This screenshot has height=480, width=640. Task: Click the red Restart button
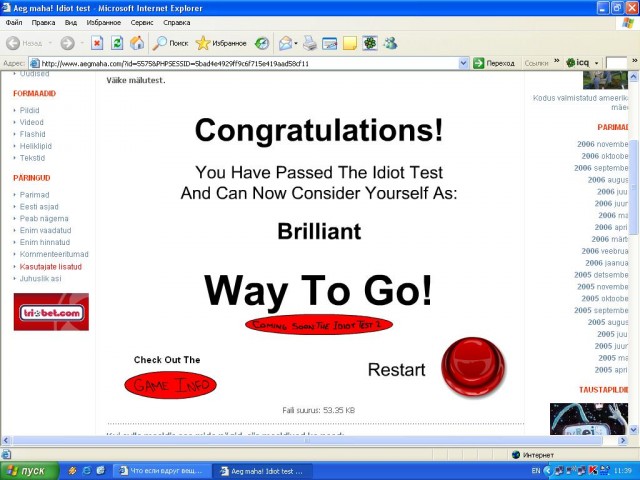click(473, 367)
